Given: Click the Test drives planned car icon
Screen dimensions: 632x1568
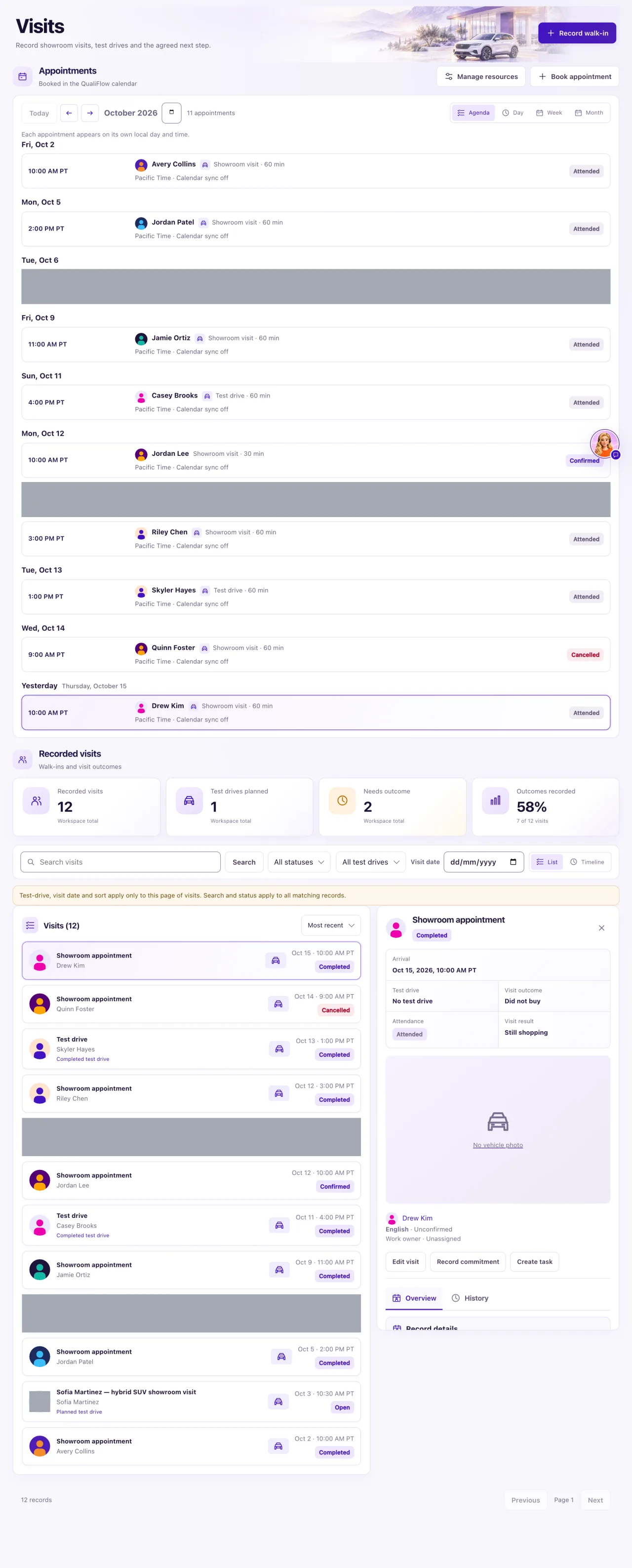Looking at the screenshot, I should 189,801.
